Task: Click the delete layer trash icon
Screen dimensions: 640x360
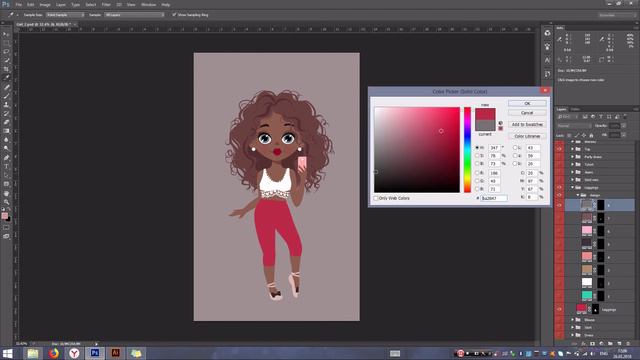Action: 628,344
